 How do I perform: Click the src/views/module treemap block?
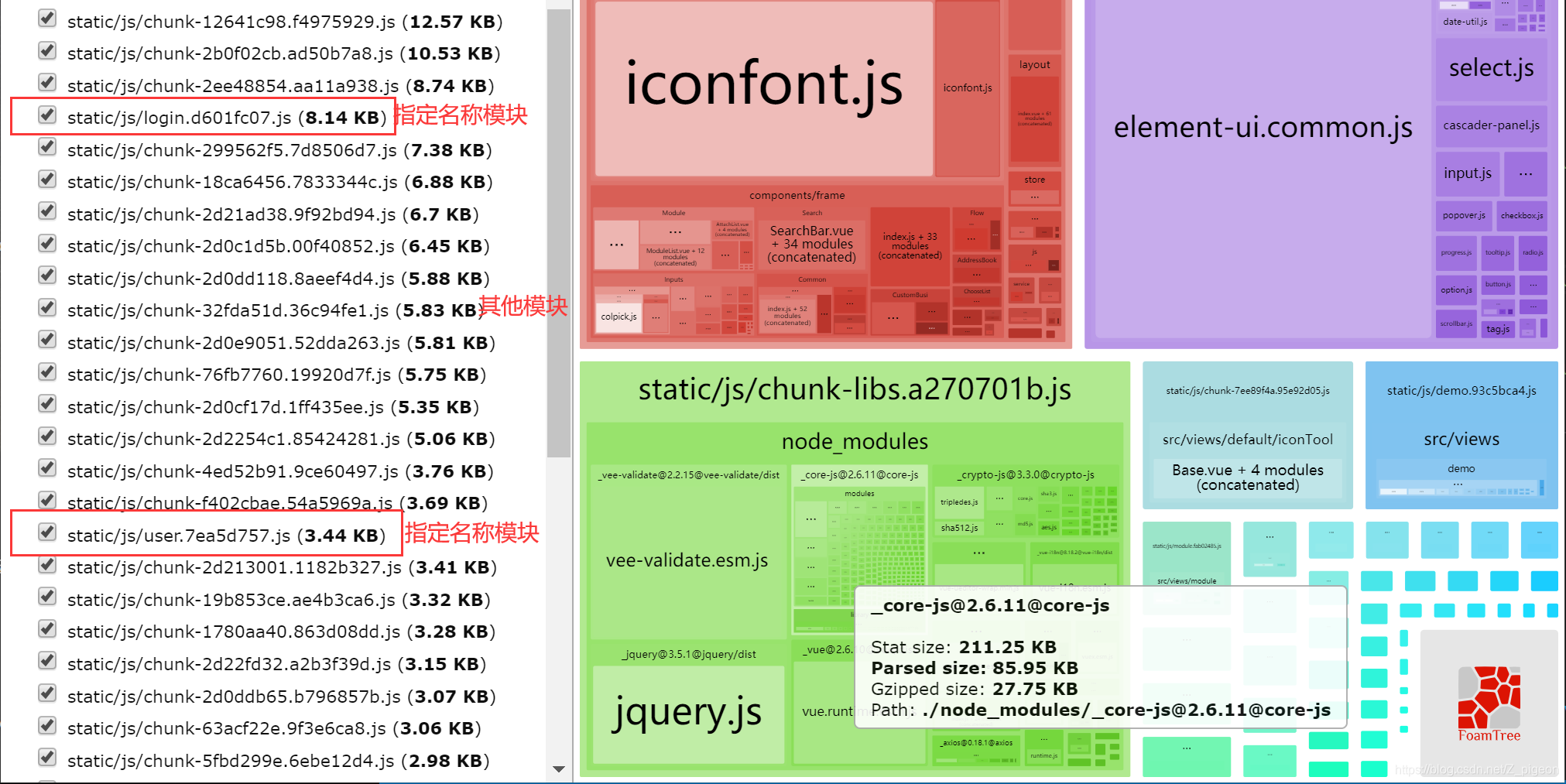pyautogui.click(x=1187, y=580)
